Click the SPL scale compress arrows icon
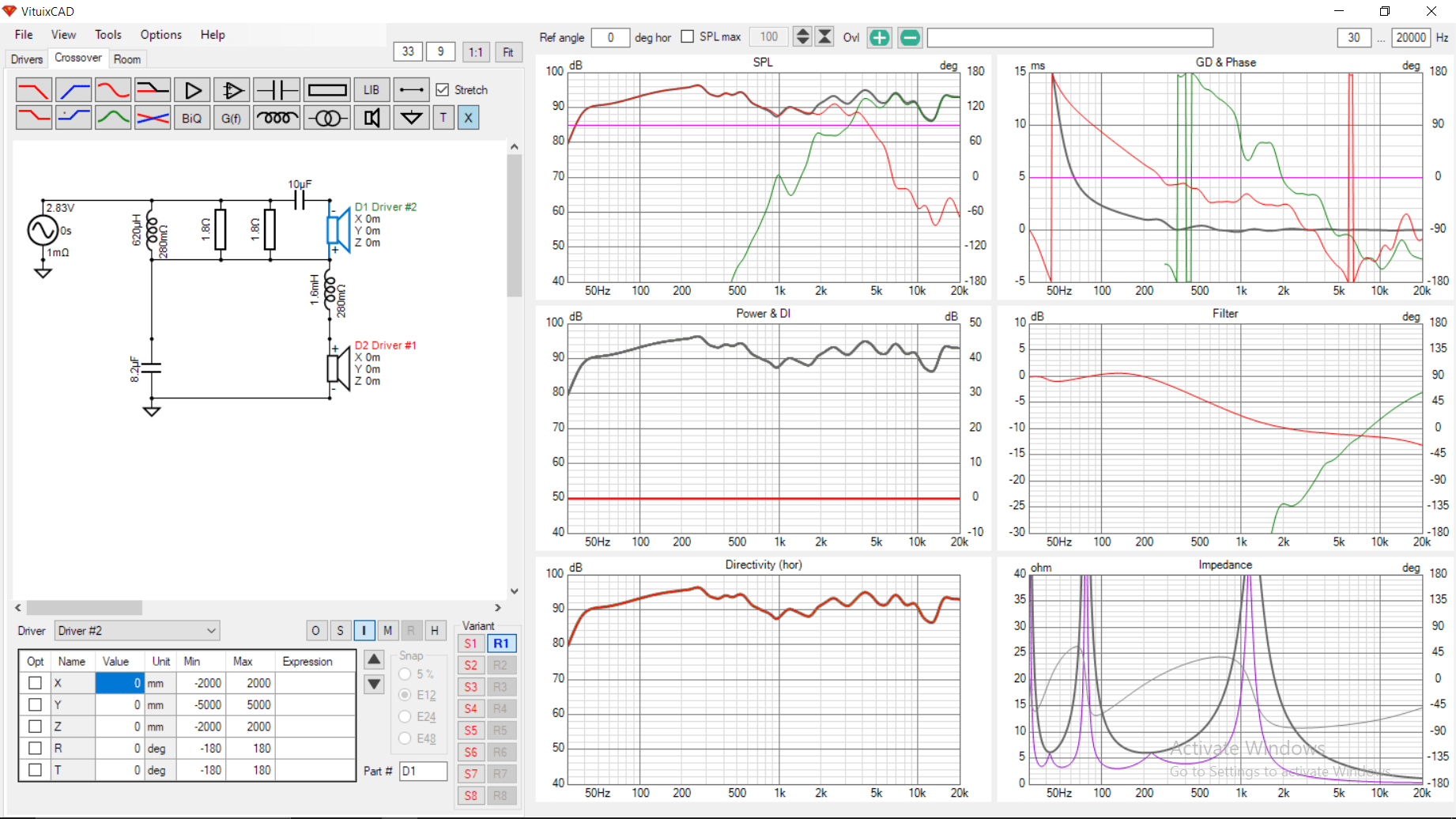This screenshot has height=819, width=1456. (824, 37)
